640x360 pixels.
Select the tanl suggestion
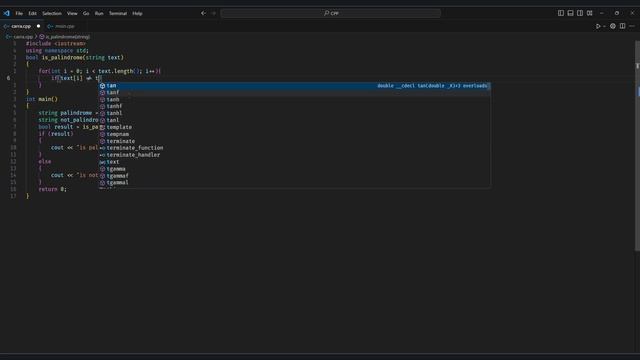[x=295, y=120]
